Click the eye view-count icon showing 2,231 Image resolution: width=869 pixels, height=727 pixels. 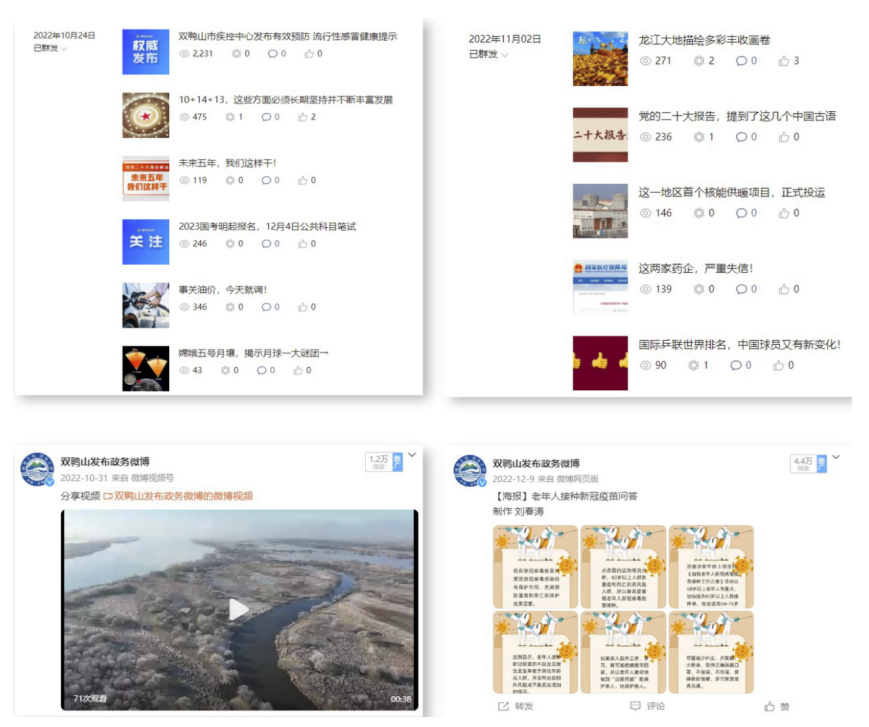[184, 54]
